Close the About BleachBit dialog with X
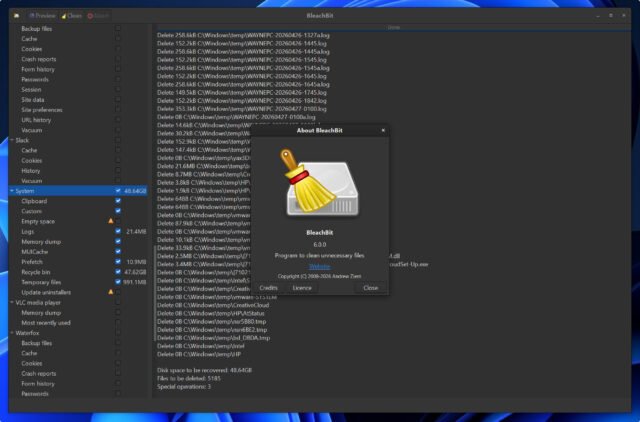640x422 pixels. tap(382, 130)
